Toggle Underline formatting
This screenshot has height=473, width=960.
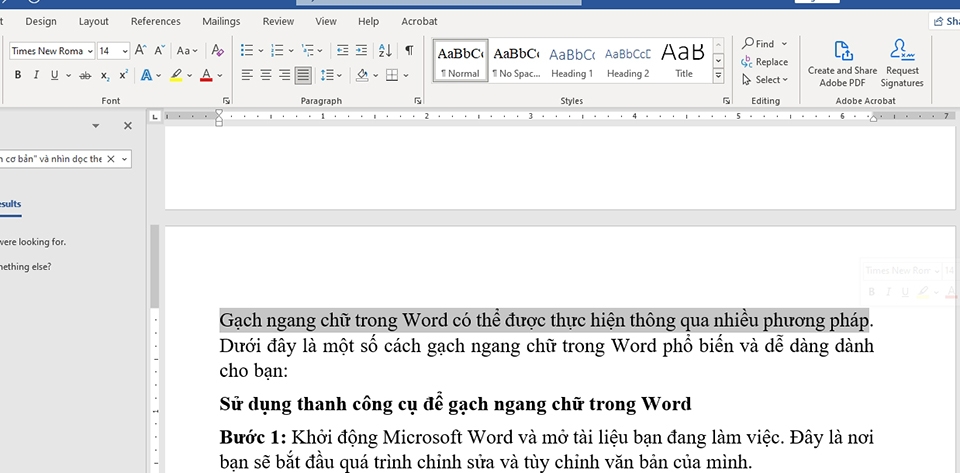pos(54,75)
